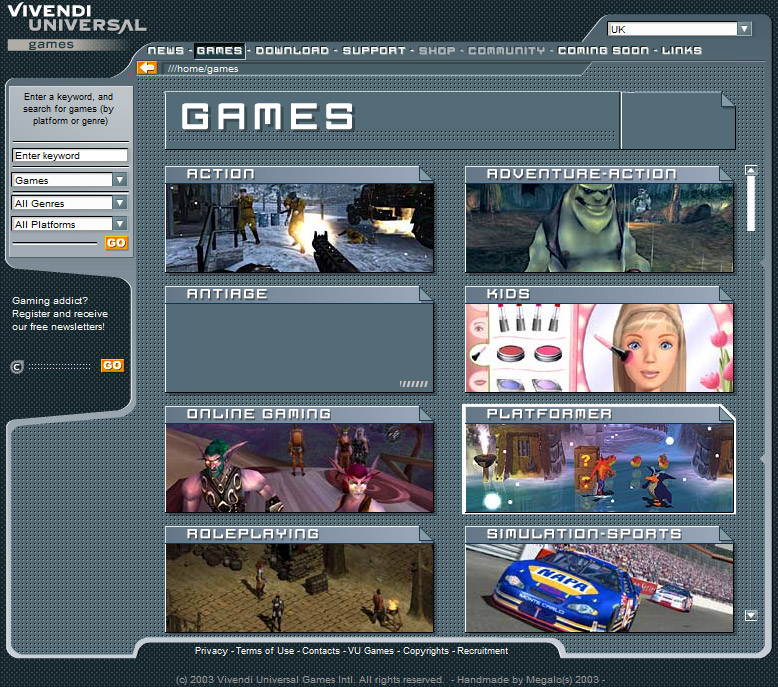Expand the Games category dropdown
778x687 pixels.
point(120,180)
